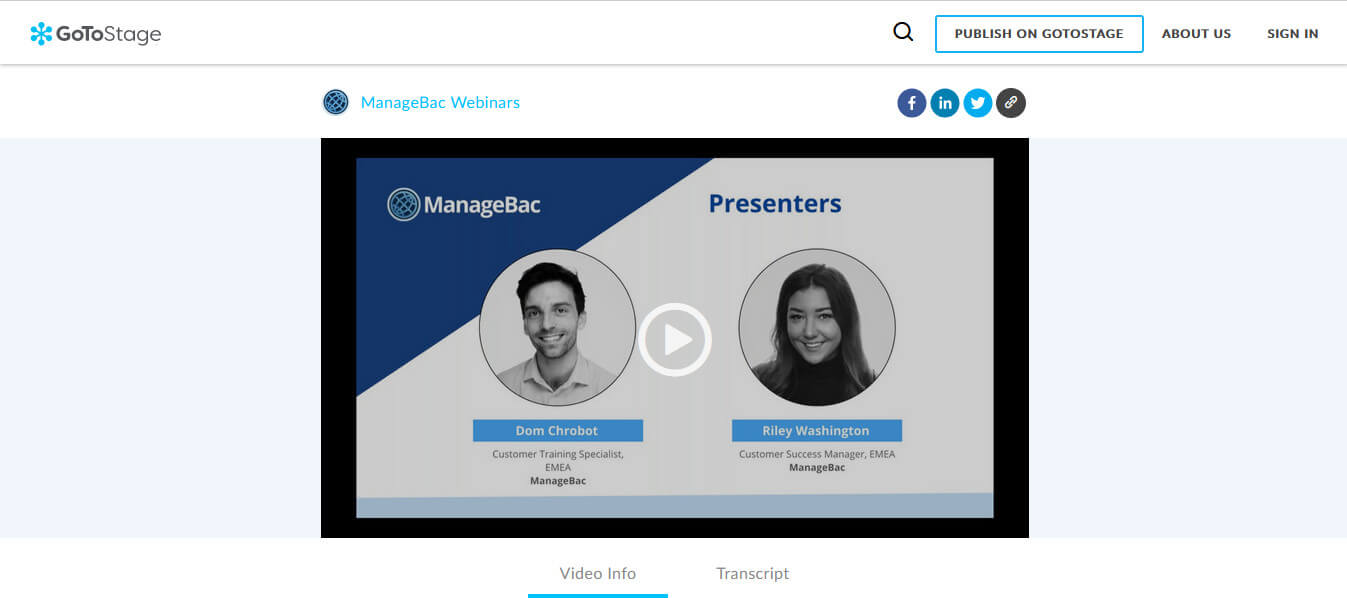Viewport: 1347px width, 598px height.
Task: Share the video on Facebook
Action: pos(911,103)
